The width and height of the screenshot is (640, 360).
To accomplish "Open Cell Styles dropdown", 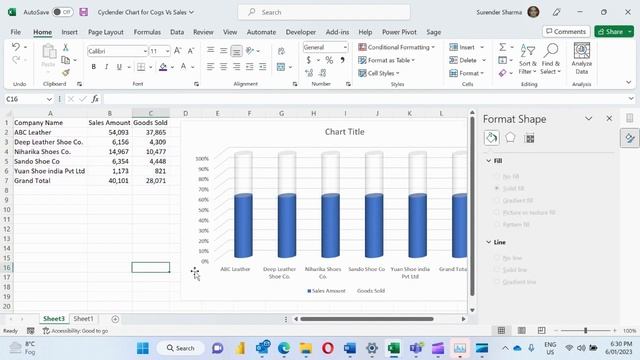I will click(379, 73).
